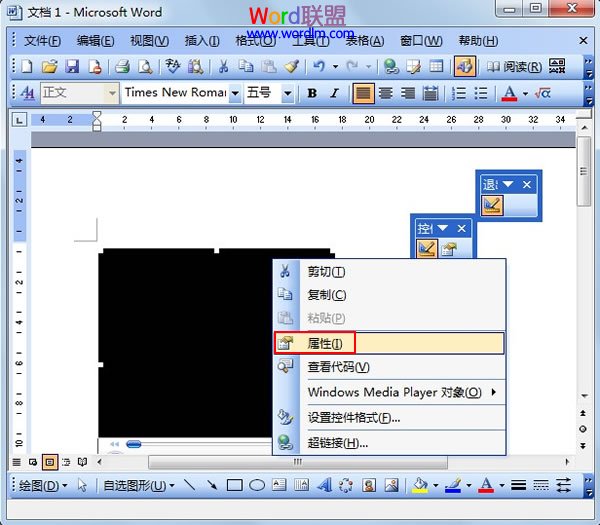Toggle distributed alignment
600x525 pixels.
pyautogui.click(x=430, y=93)
